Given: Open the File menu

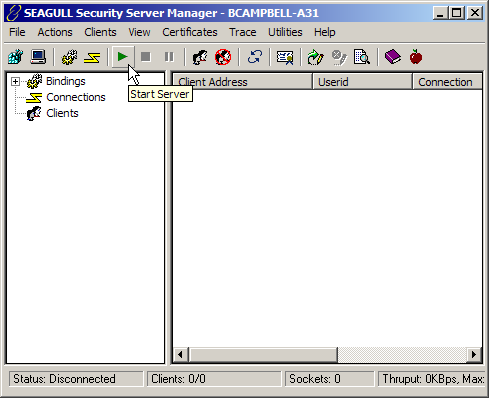Looking at the screenshot, I should [x=17, y=32].
